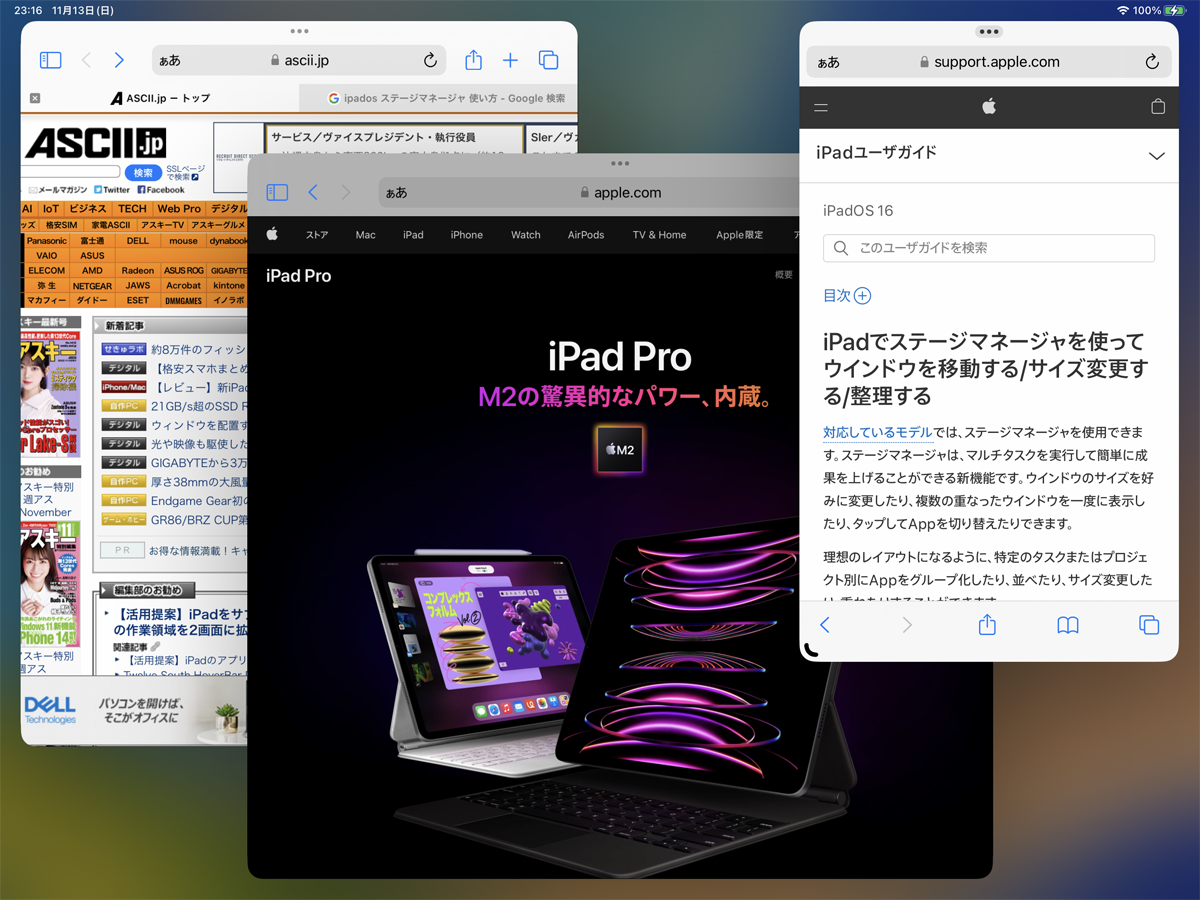This screenshot has height=900, width=1200.
Task: Open SSLページで検索 link on ASCII.jp
Action: (186, 173)
